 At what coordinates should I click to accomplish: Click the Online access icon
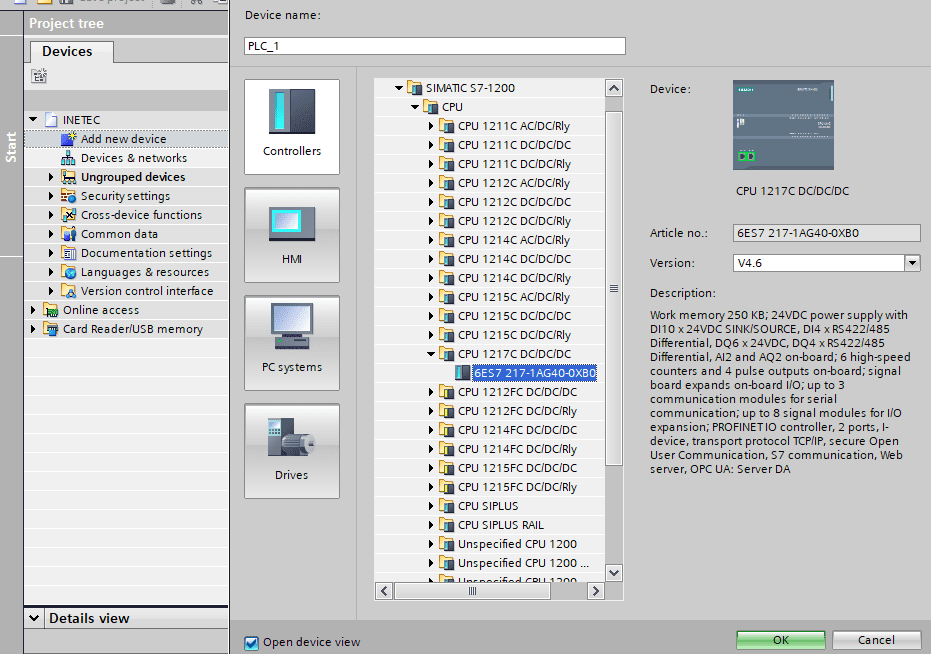[51, 310]
